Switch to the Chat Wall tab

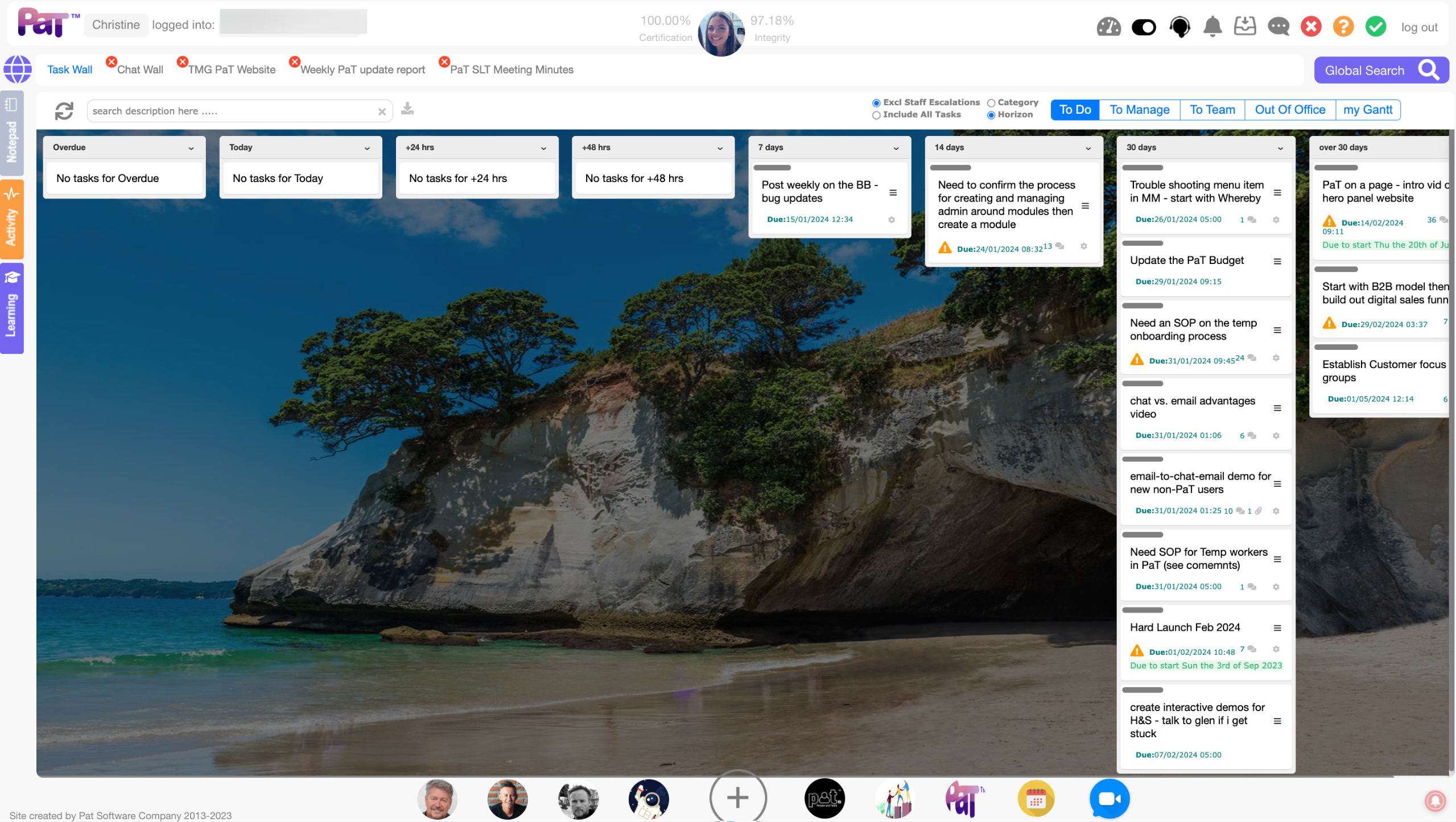tap(140, 69)
